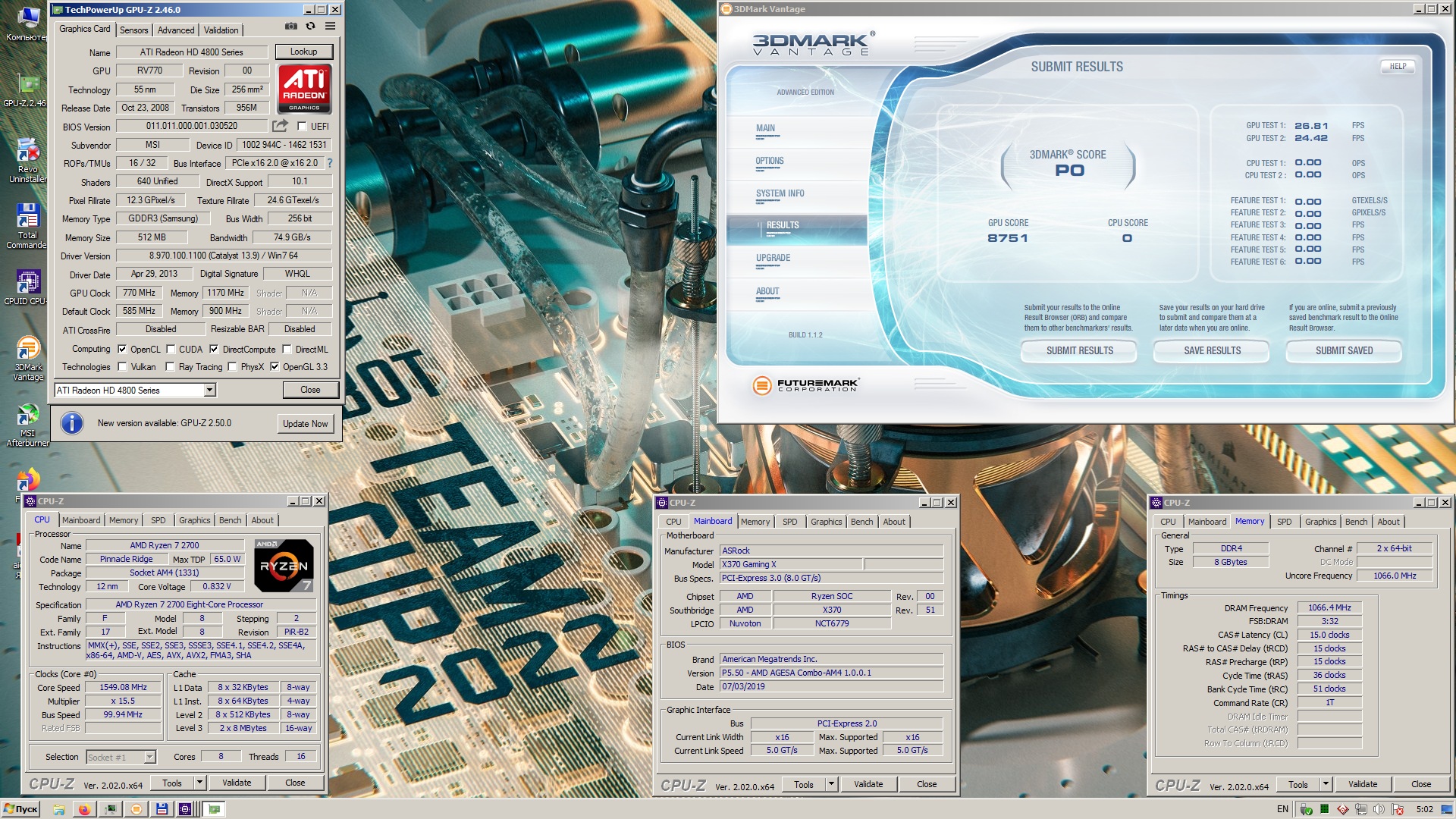Click the Lookup button in GPU-Z
The height and width of the screenshot is (819, 1456).
[x=303, y=52]
